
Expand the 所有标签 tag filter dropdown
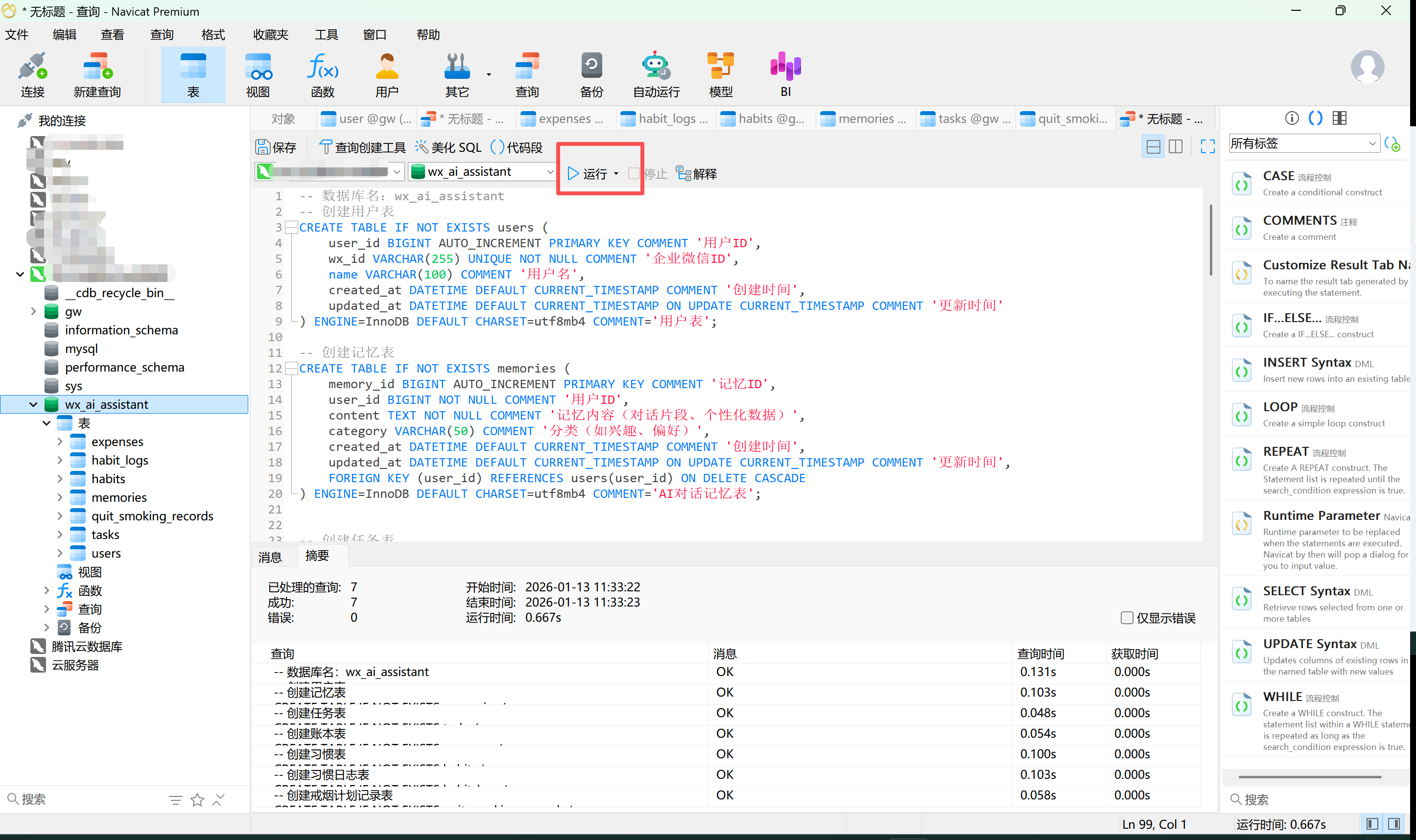tap(1303, 143)
